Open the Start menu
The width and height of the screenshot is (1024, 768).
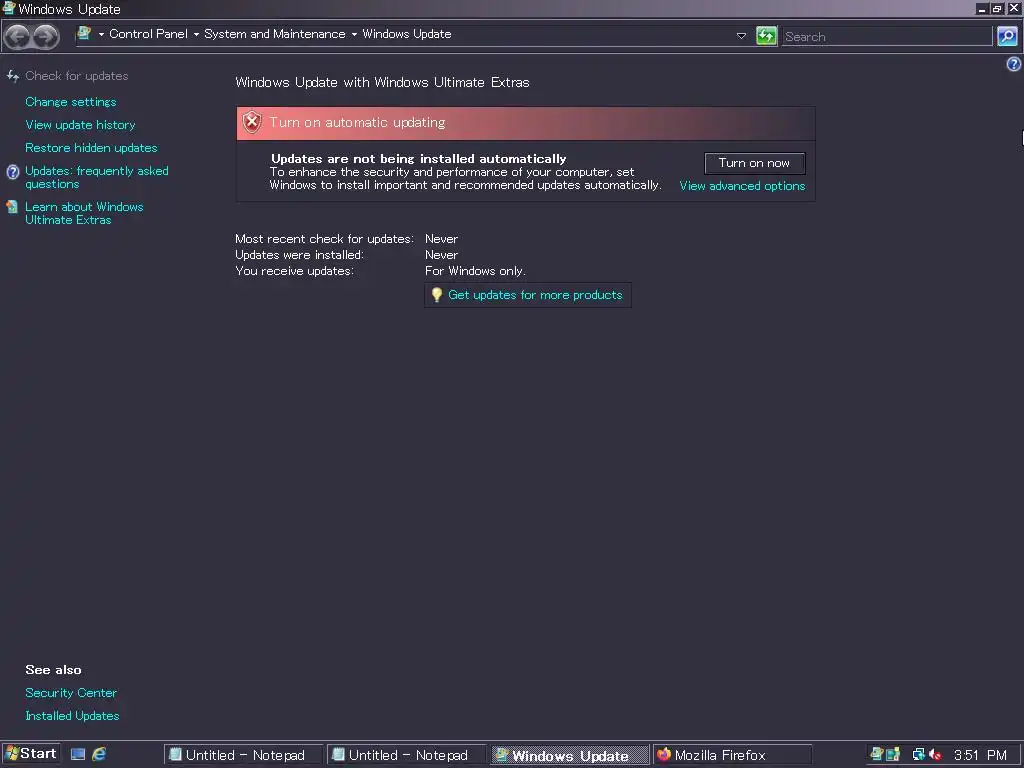pos(31,754)
